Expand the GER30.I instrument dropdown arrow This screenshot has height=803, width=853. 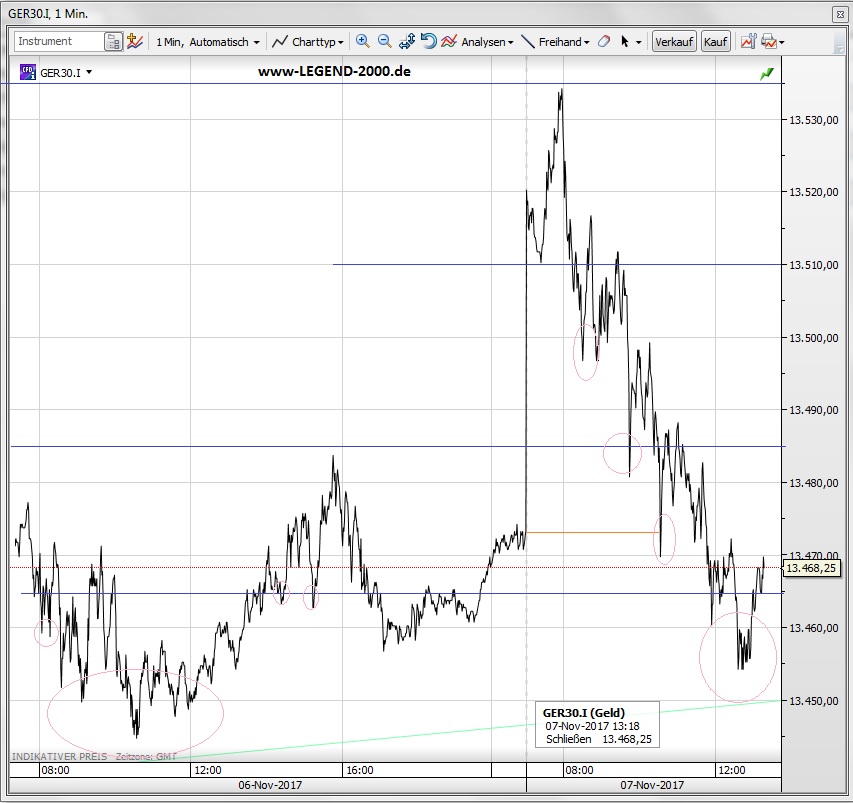(x=89, y=72)
